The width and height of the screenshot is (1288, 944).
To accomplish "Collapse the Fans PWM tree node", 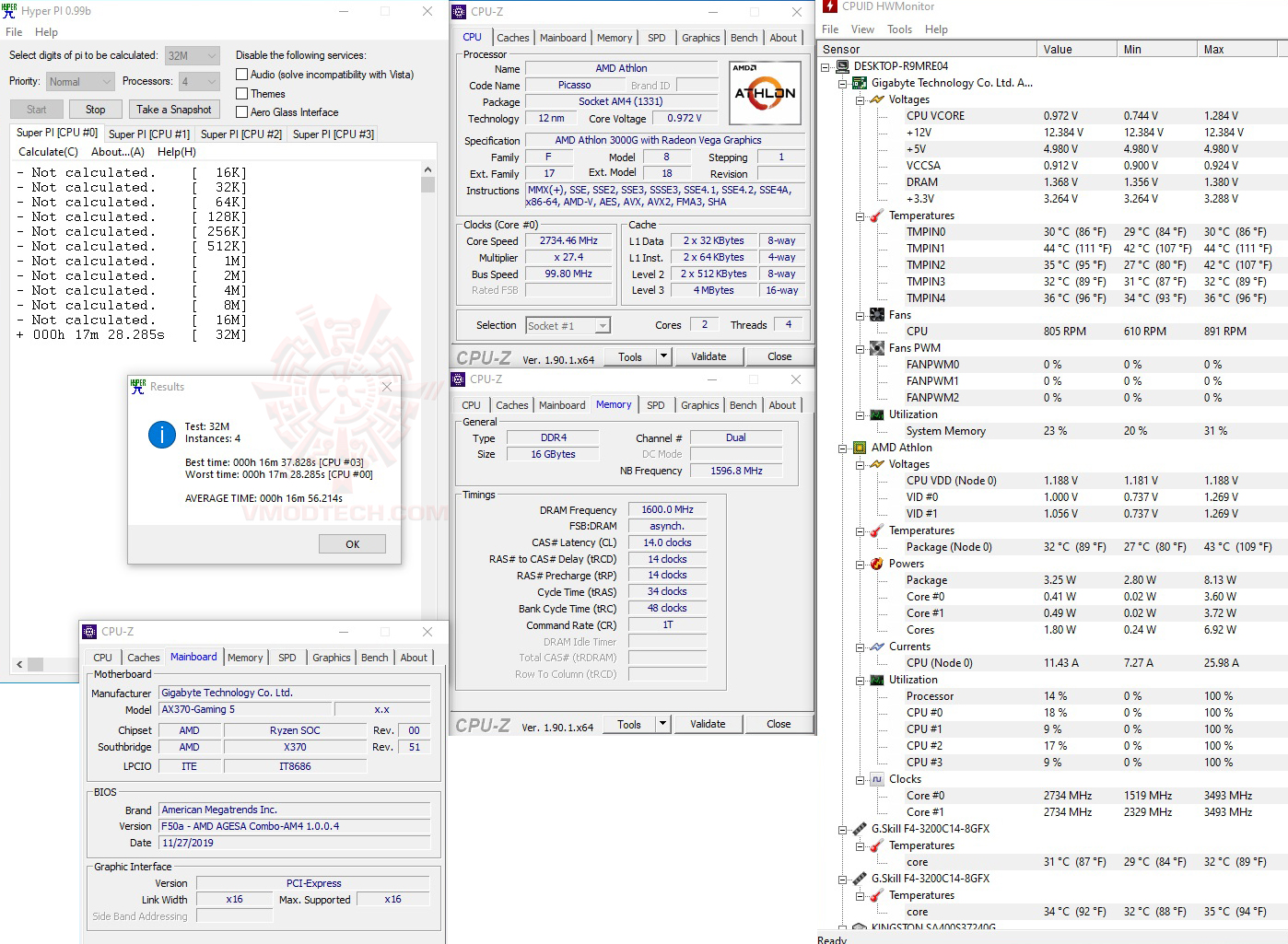I will 860,348.
